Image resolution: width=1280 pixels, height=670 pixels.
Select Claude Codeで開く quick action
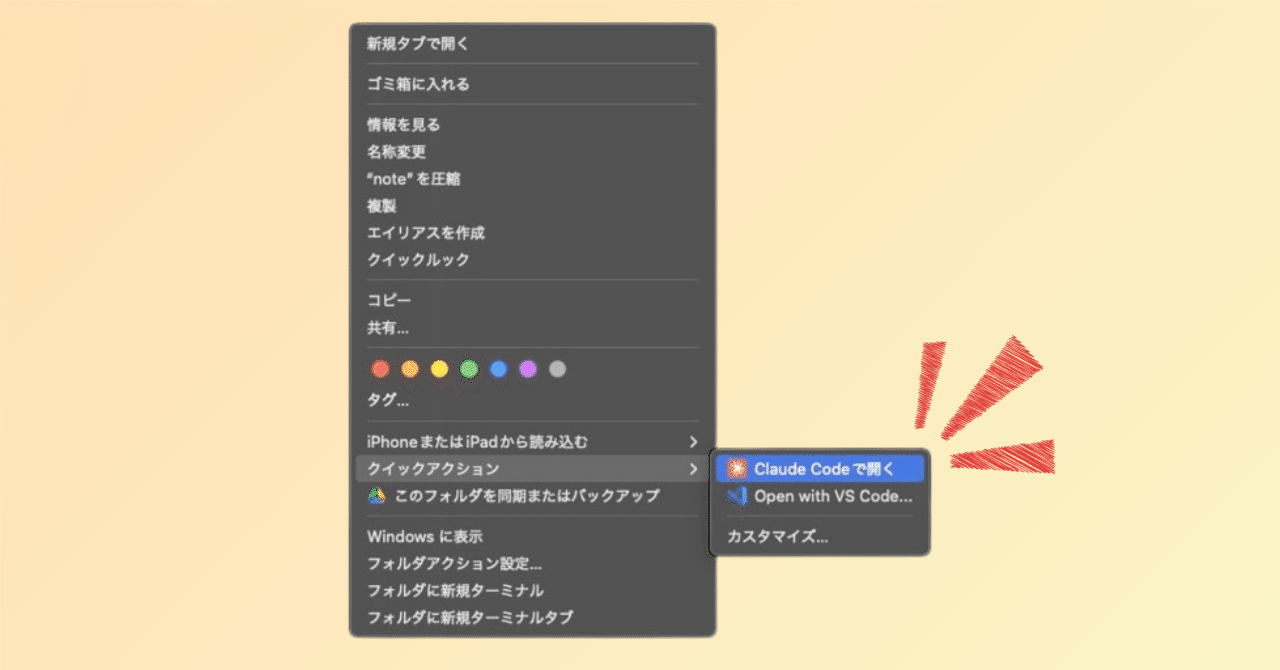click(x=820, y=469)
